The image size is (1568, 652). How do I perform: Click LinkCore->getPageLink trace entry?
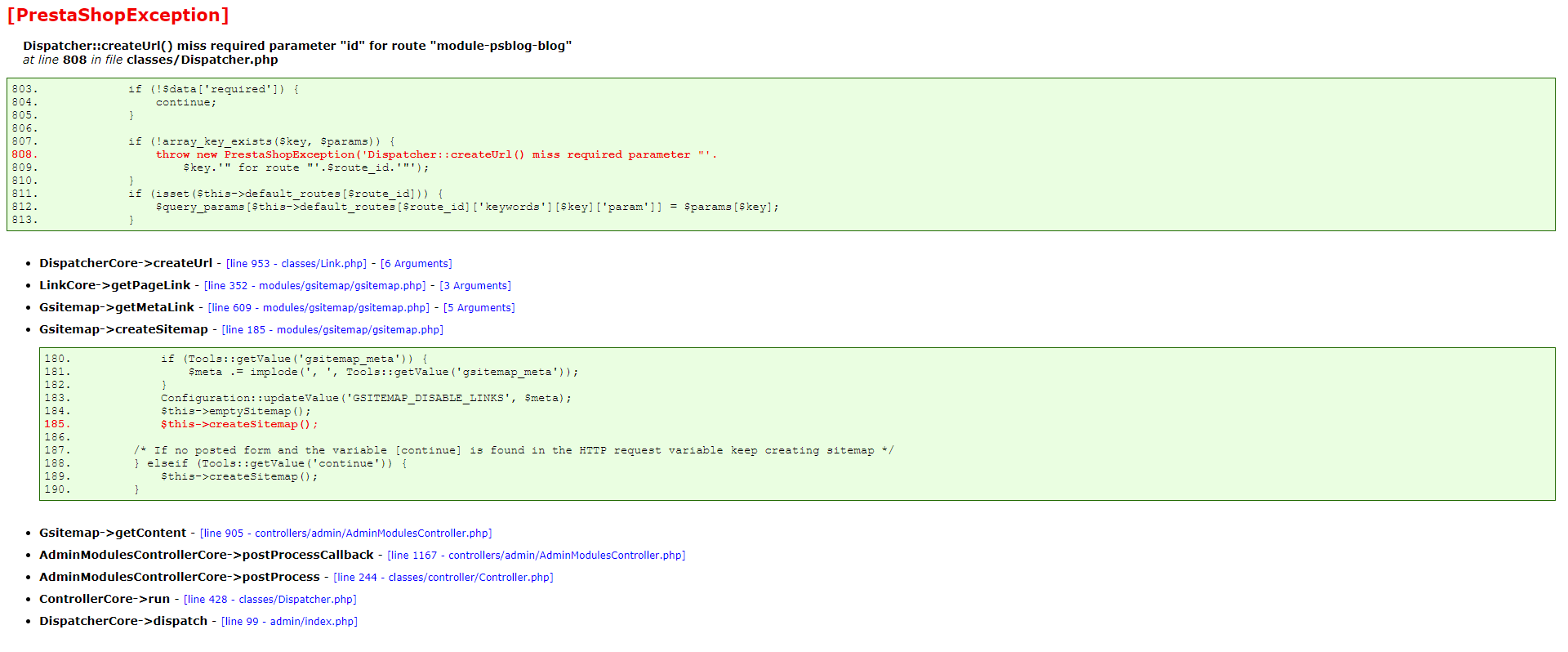click(115, 285)
